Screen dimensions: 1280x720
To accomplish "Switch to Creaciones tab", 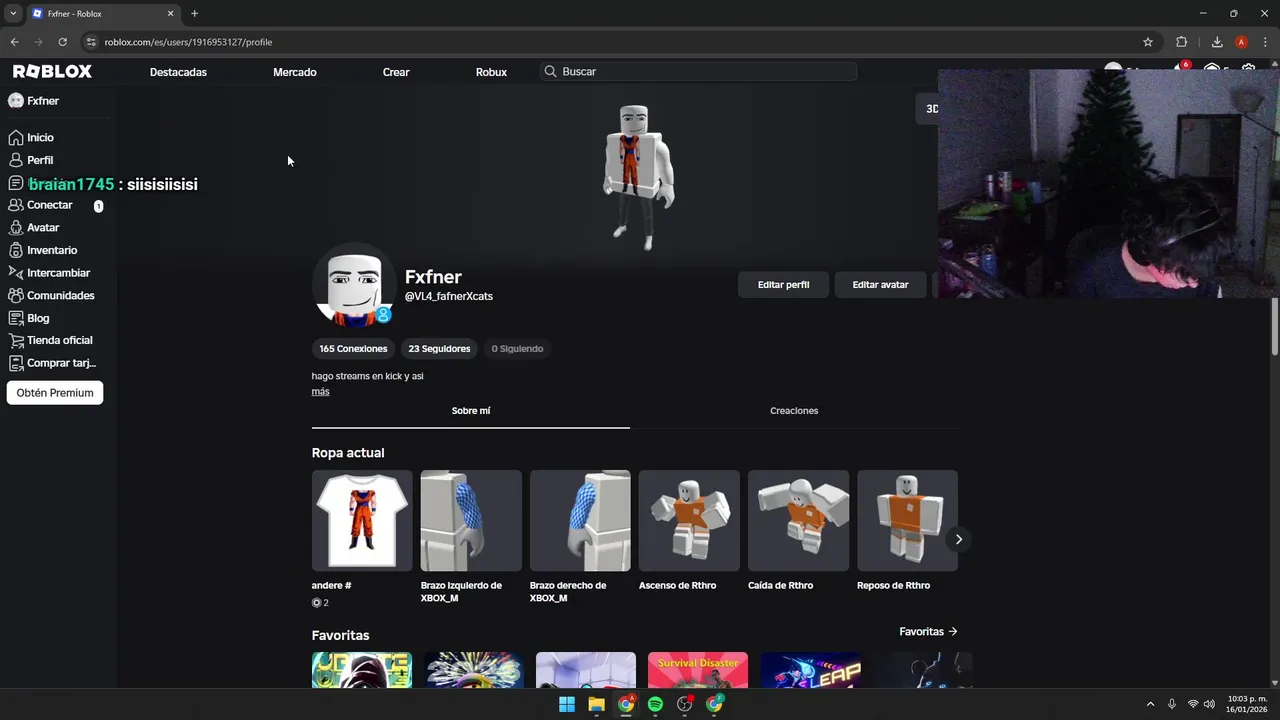I will coord(794,411).
